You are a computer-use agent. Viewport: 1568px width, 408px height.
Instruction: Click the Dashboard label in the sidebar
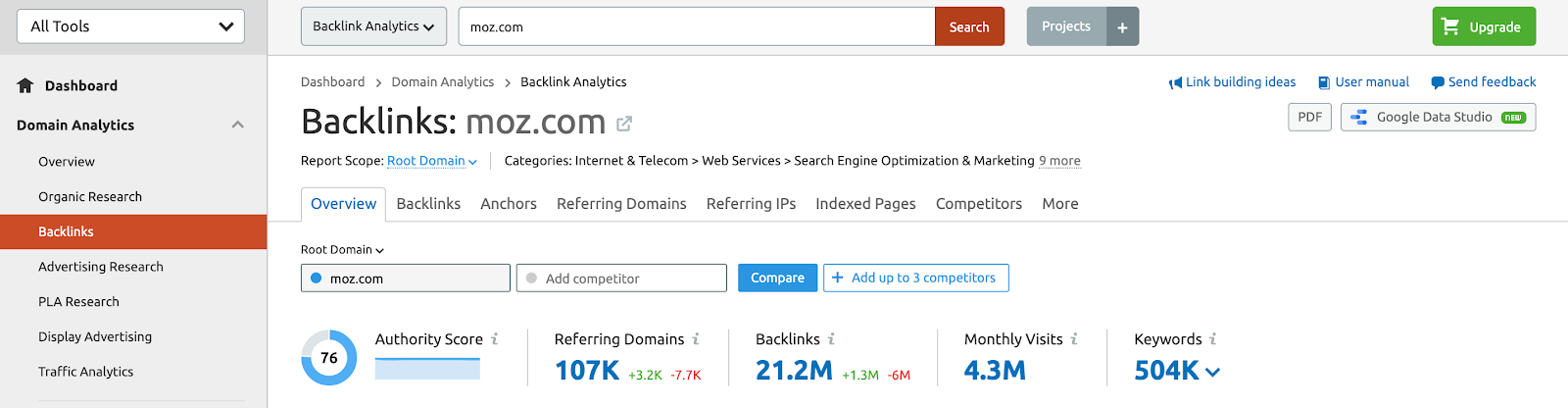click(x=81, y=85)
